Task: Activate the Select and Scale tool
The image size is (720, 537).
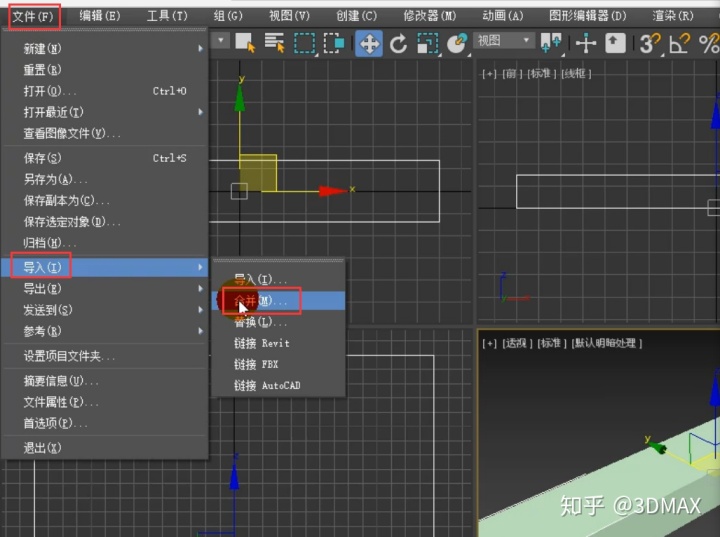Action: [428, 43]
